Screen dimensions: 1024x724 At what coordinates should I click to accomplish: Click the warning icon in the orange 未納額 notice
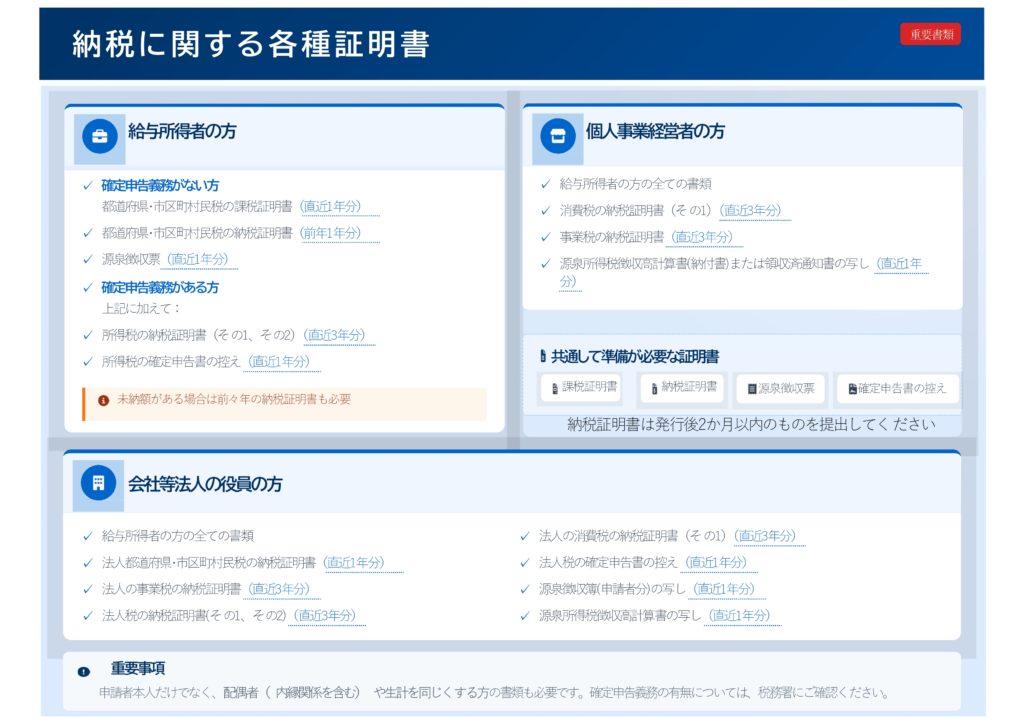click(x=103, y=400)
